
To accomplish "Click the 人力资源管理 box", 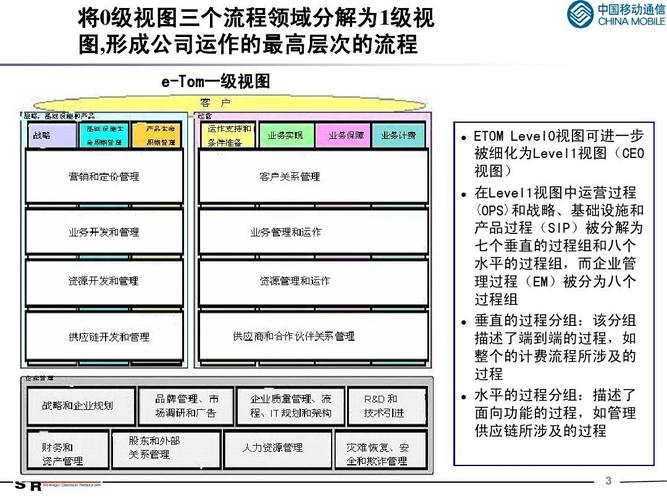I will click(x=277, y=450).
